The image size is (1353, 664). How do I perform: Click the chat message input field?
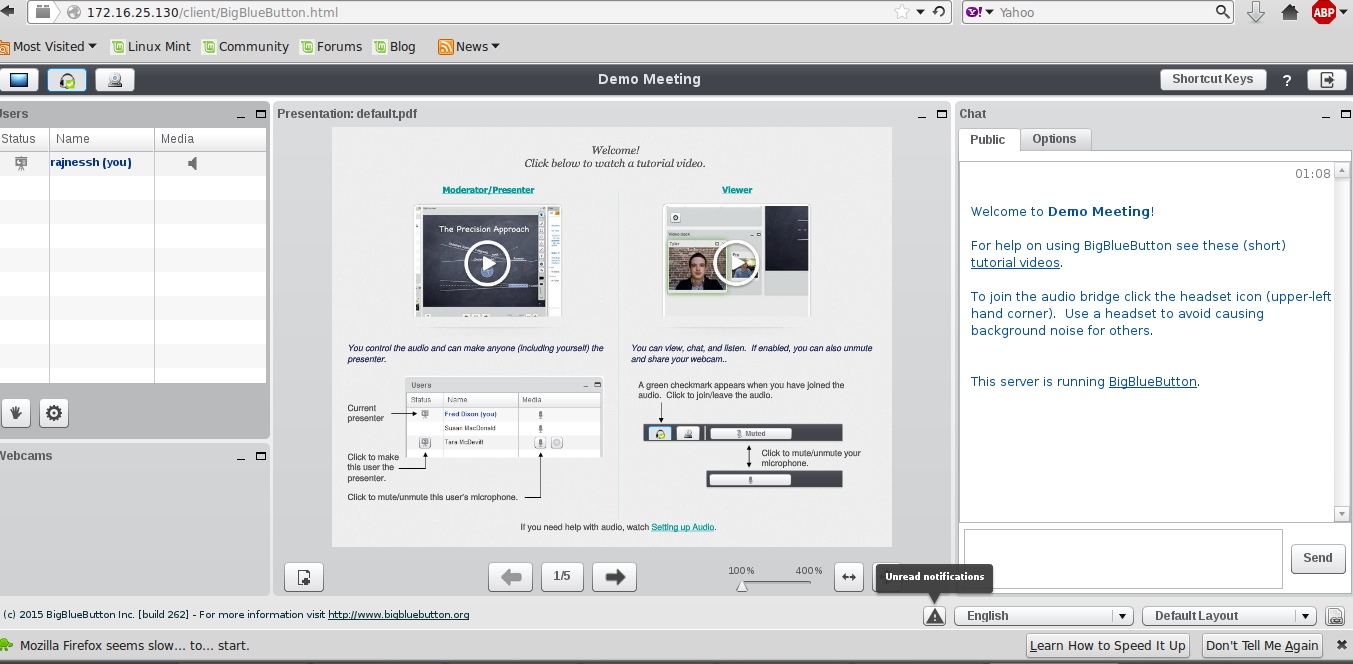pos(1123,558)
